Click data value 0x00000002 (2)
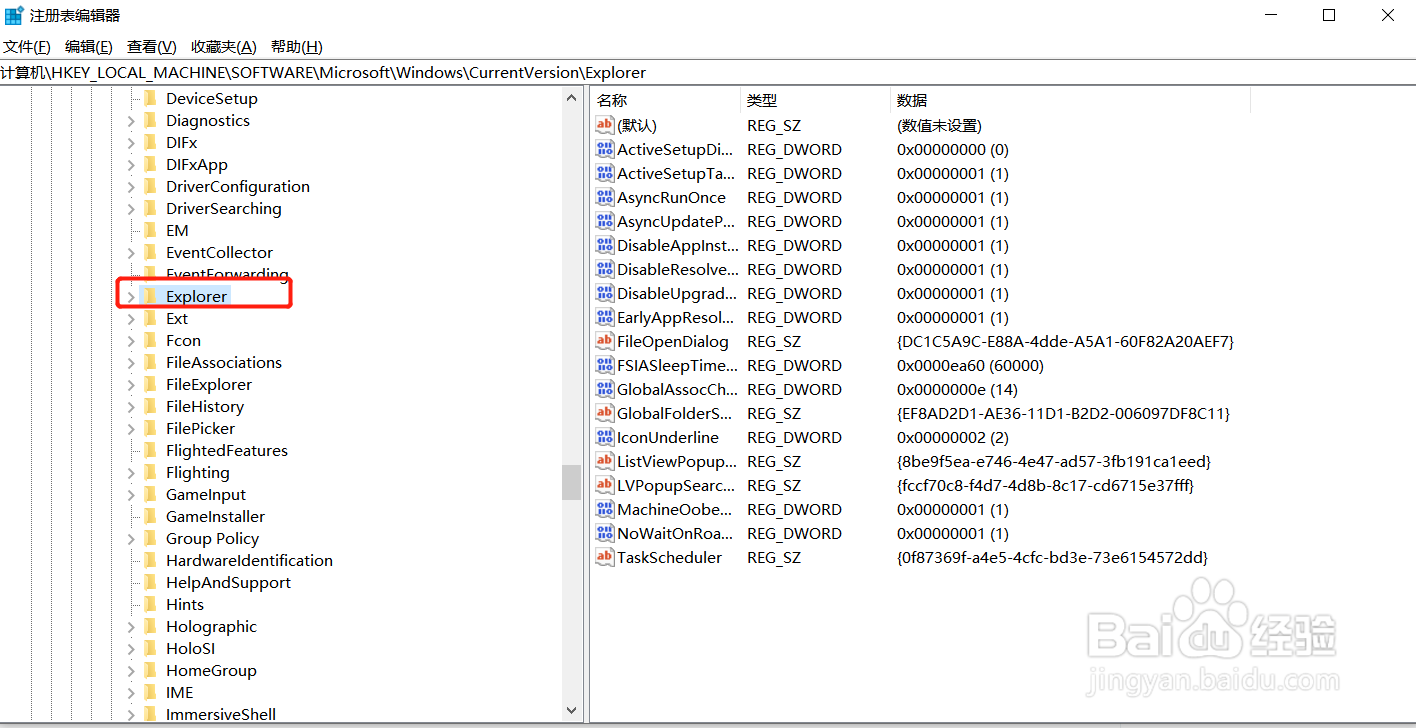 click(x=953, y=437)
